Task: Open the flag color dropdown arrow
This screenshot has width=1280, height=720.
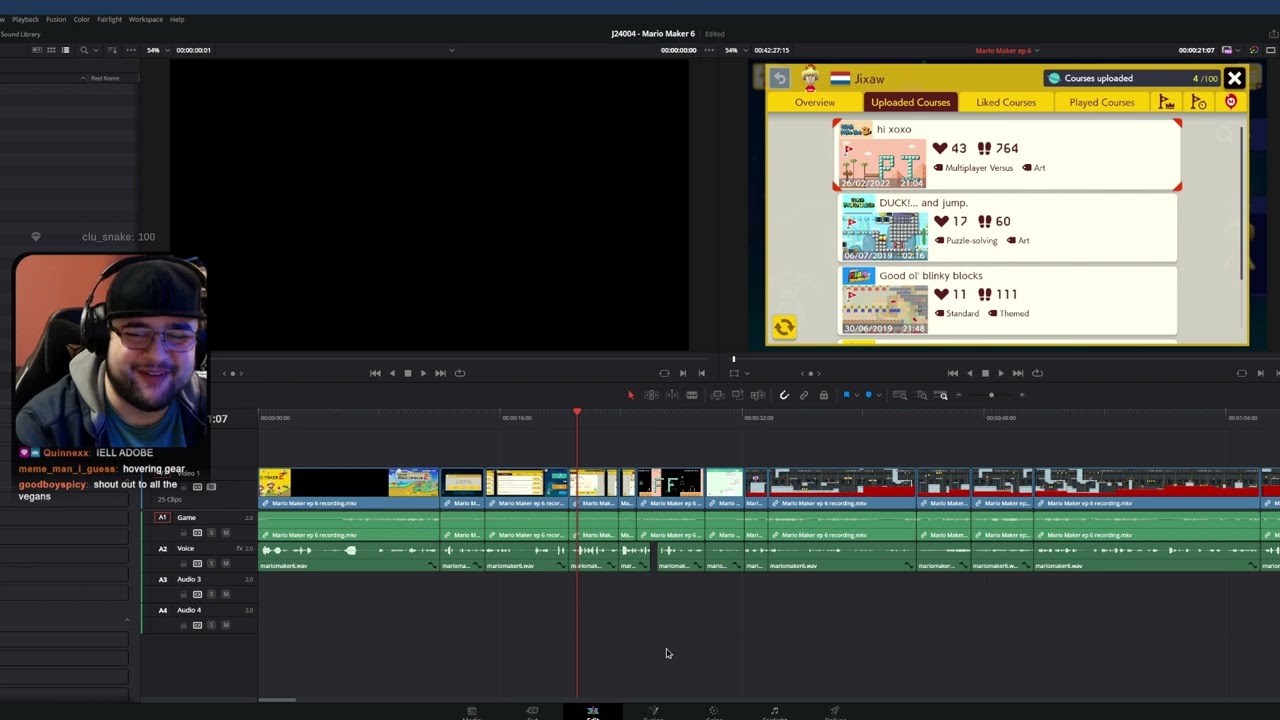Action: 856,395
